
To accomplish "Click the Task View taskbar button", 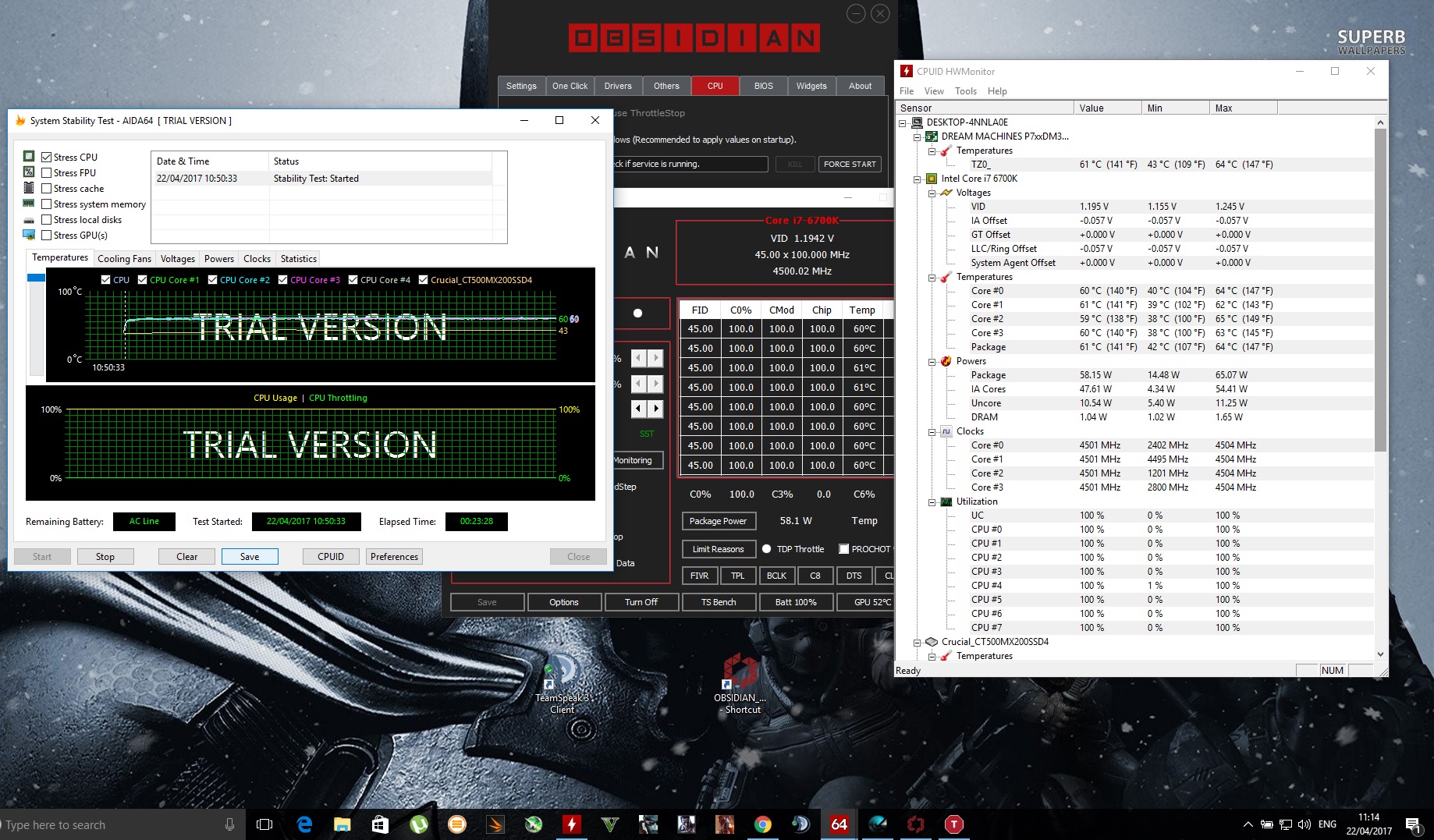I will coord(264,824).
